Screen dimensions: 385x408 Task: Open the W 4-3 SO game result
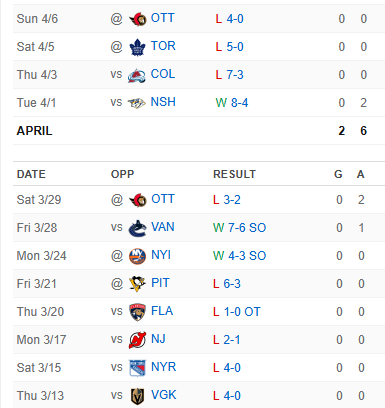(x=239, y=256)
